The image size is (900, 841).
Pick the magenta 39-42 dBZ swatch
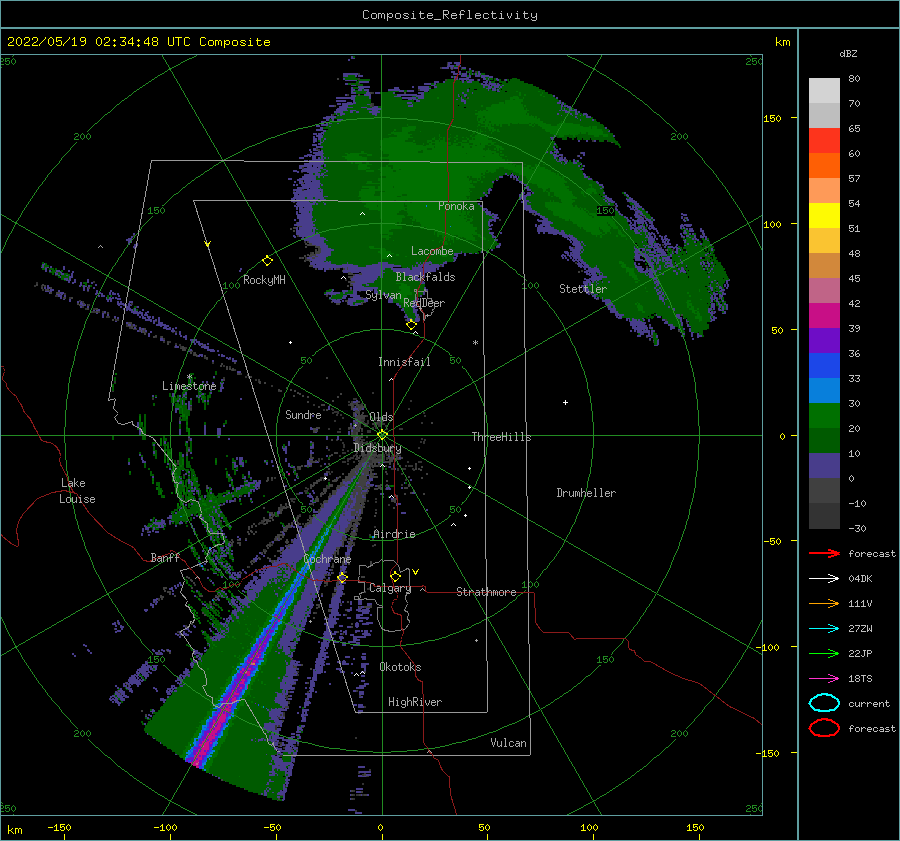824,316
